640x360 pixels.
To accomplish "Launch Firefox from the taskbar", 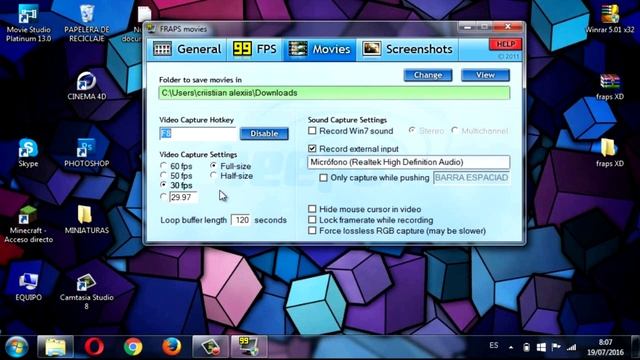I will [x=172, y=347].
